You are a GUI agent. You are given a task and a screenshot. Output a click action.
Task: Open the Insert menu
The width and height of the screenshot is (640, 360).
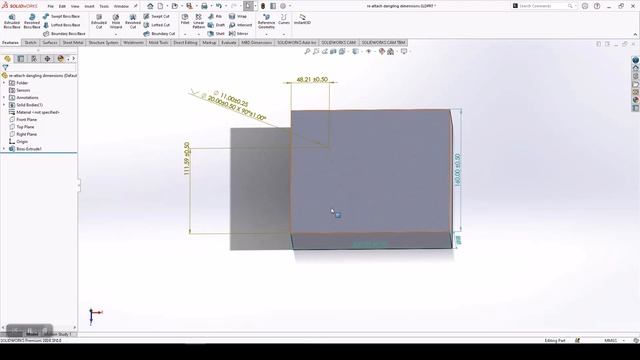point(89,7)
